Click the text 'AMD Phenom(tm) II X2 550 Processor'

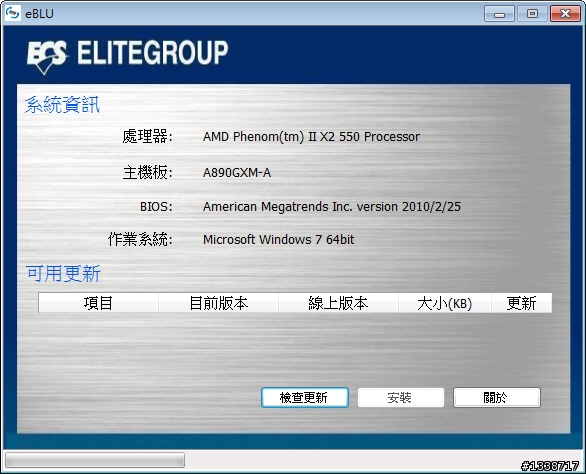(x=311, y=137)
